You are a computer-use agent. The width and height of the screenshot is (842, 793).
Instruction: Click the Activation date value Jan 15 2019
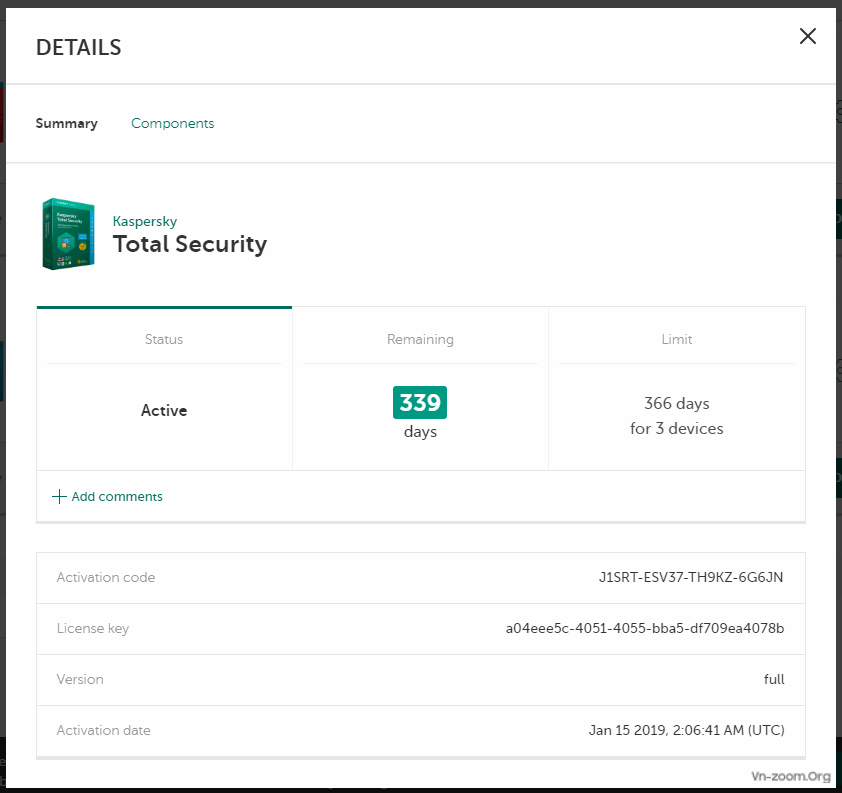[x=686, y=731]
